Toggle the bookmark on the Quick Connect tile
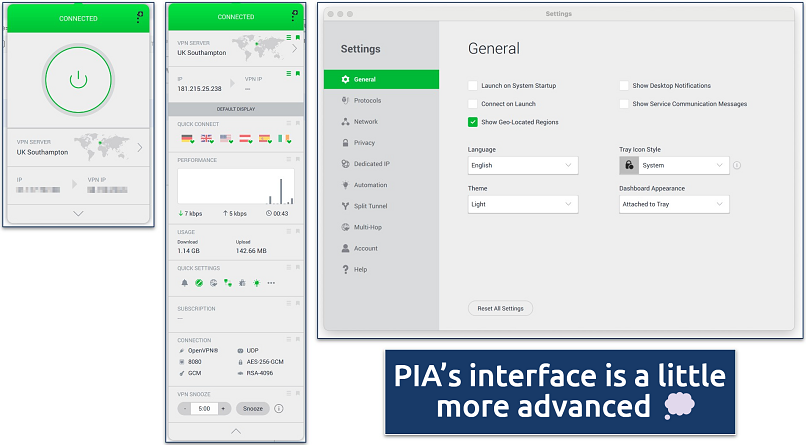This screenshot has width=806, height=445. click(298, 123)
